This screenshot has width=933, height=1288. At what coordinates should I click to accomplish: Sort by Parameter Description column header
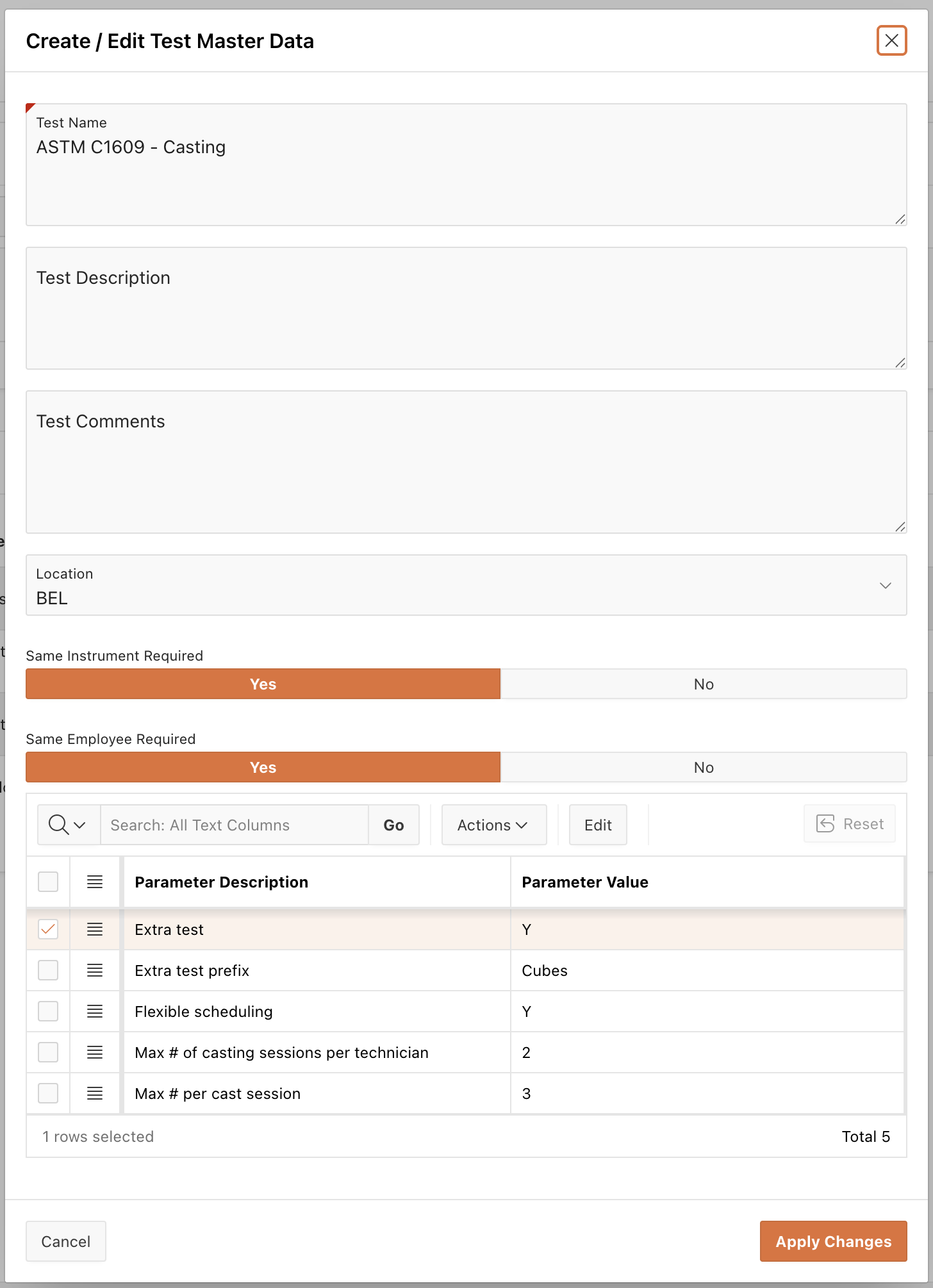click(x=222, y=882)
